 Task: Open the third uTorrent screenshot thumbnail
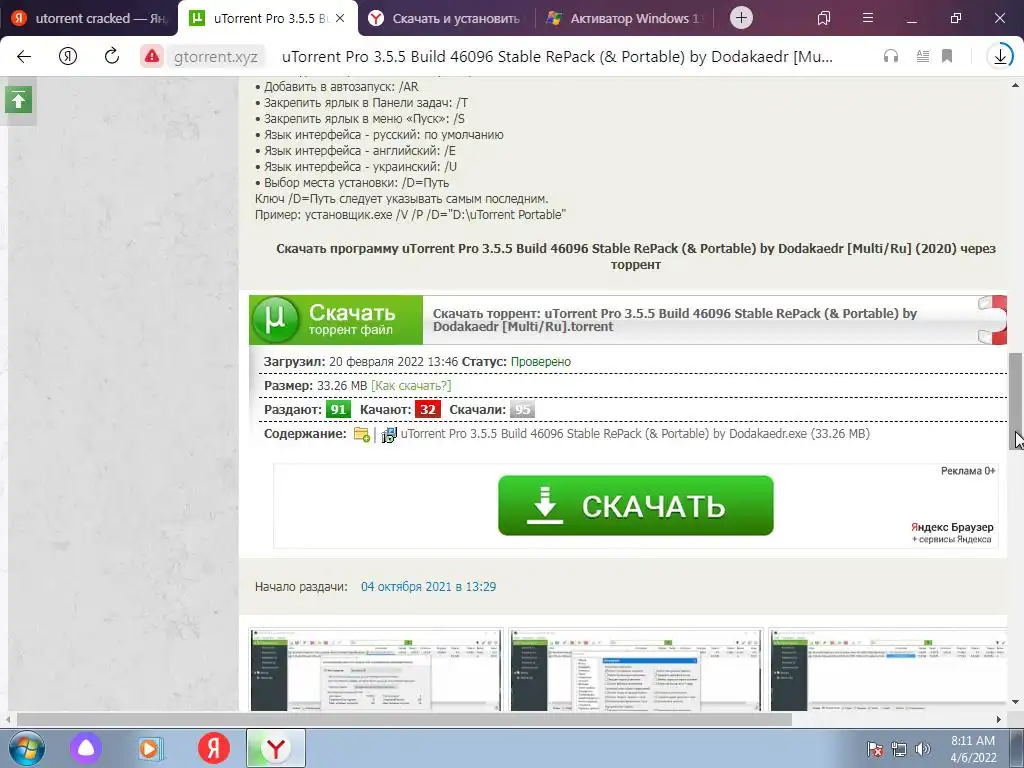[888, 669]
